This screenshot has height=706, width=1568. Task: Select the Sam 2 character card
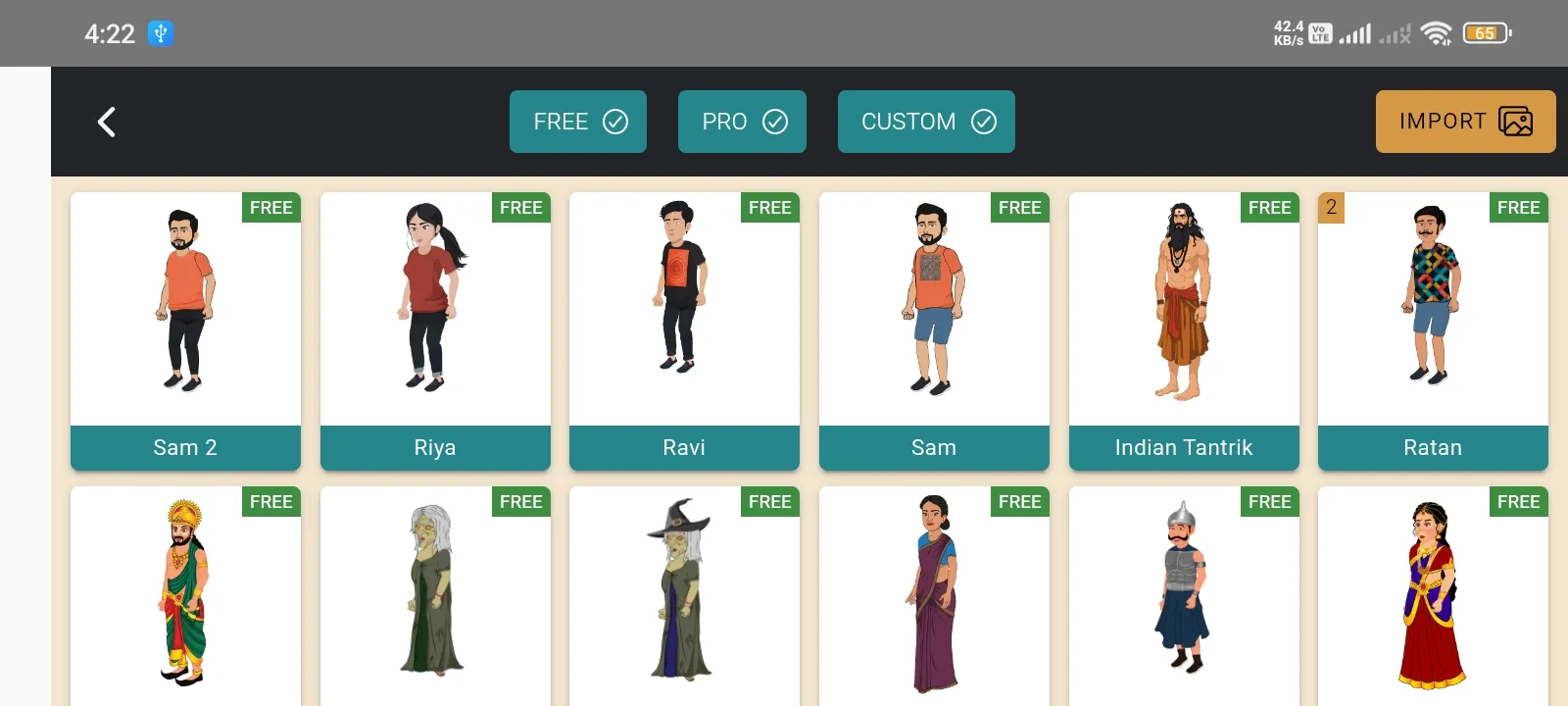(185, 331)
